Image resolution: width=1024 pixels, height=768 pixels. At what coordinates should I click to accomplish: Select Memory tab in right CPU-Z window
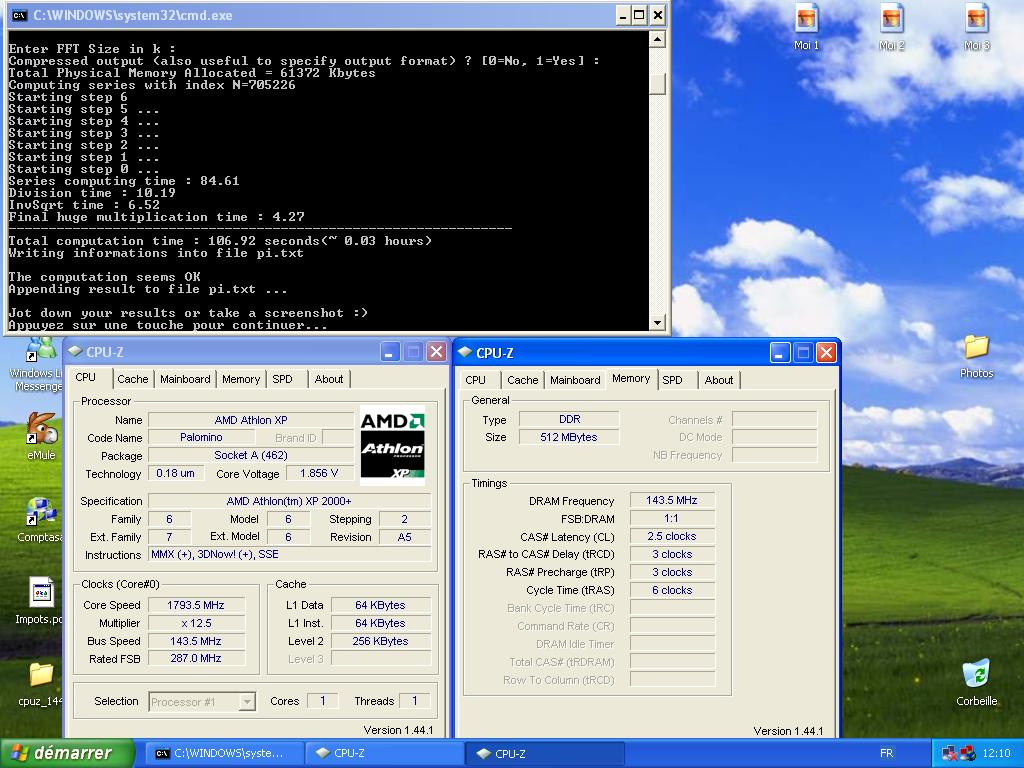[x=631, y=379]
